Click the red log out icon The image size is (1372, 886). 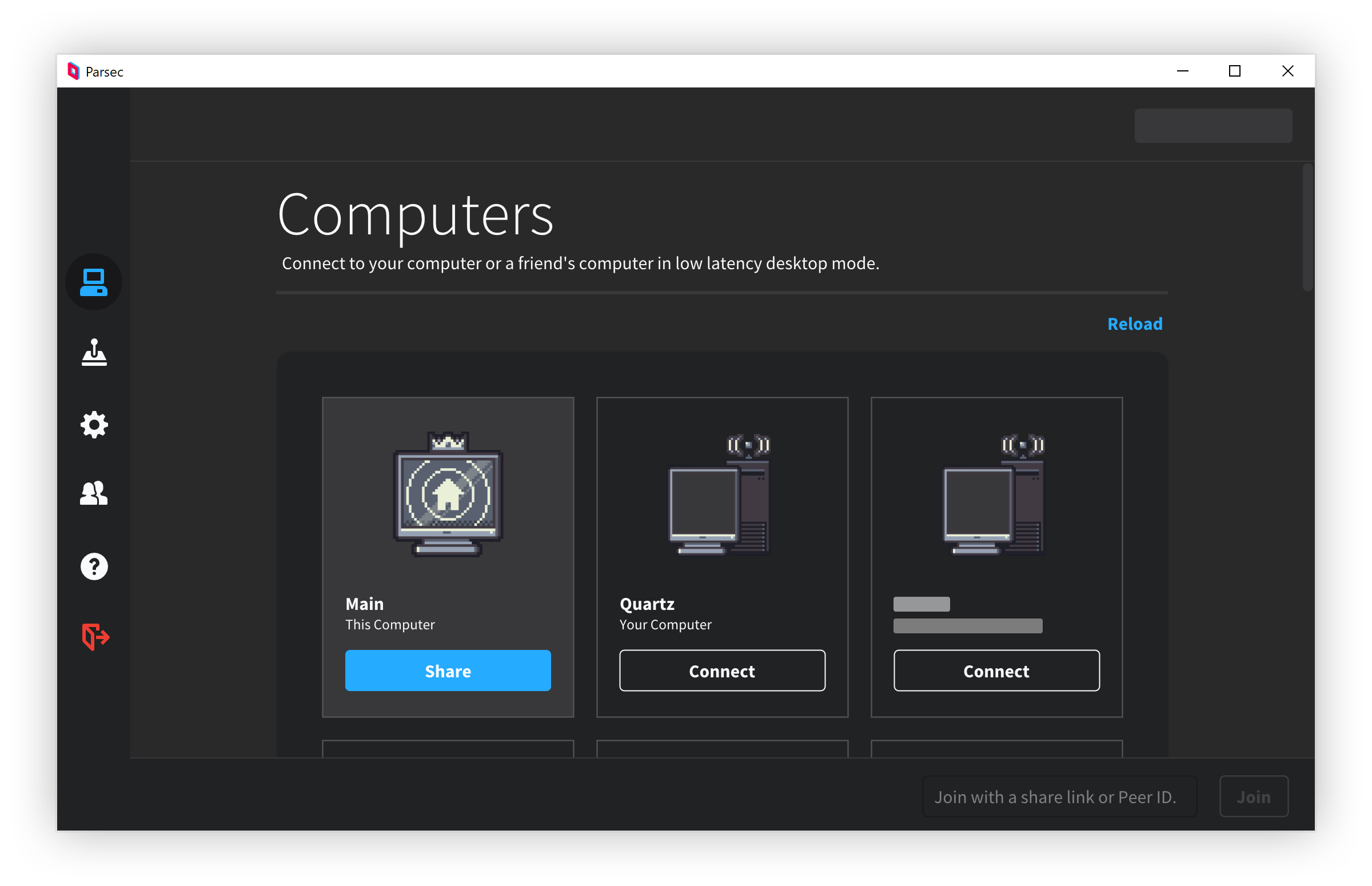pos(95,637)
